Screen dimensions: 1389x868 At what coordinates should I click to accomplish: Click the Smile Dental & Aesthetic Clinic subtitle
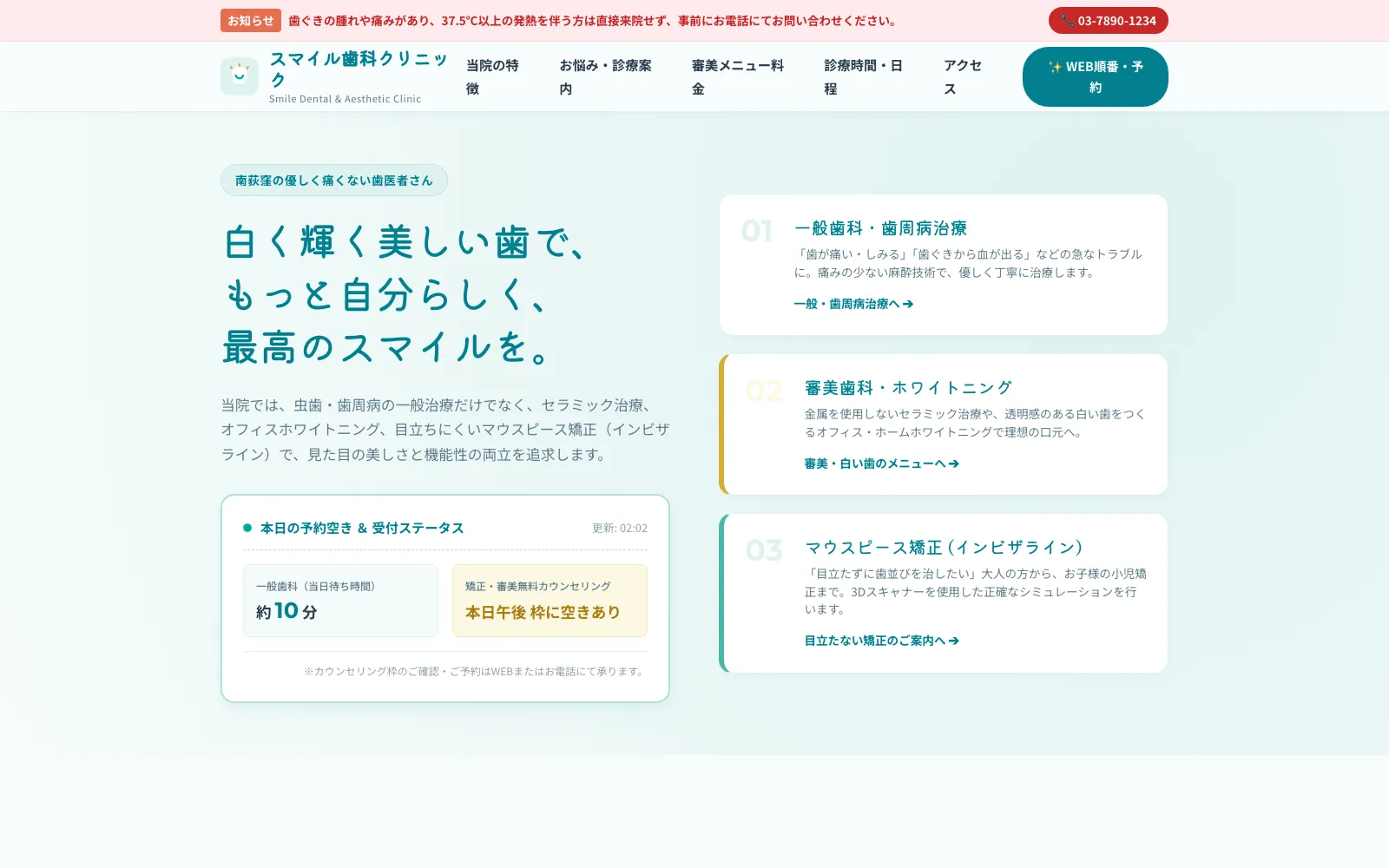[345, 99]
